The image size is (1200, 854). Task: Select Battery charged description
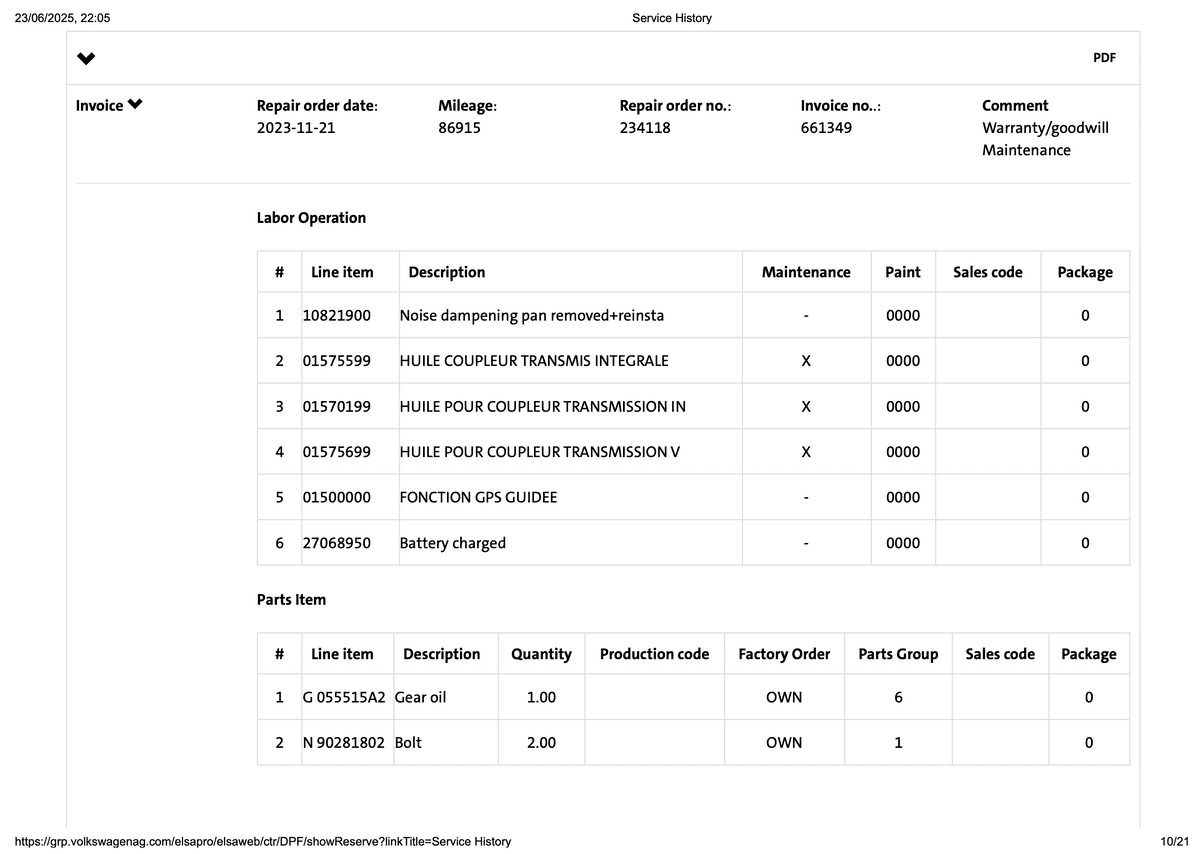(x=453, y=543)
